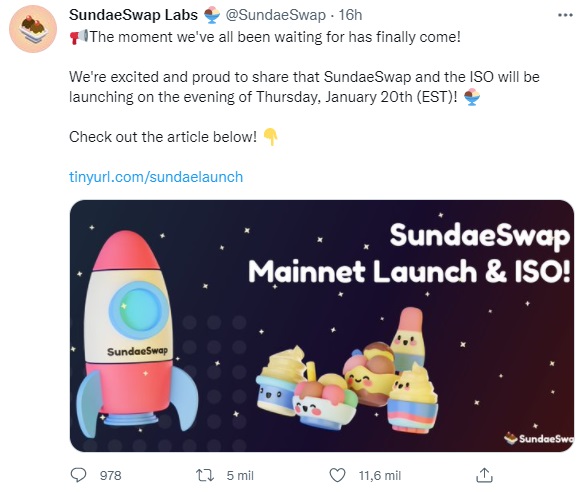
Task: Click the 978 replies count
Action: 110,476
